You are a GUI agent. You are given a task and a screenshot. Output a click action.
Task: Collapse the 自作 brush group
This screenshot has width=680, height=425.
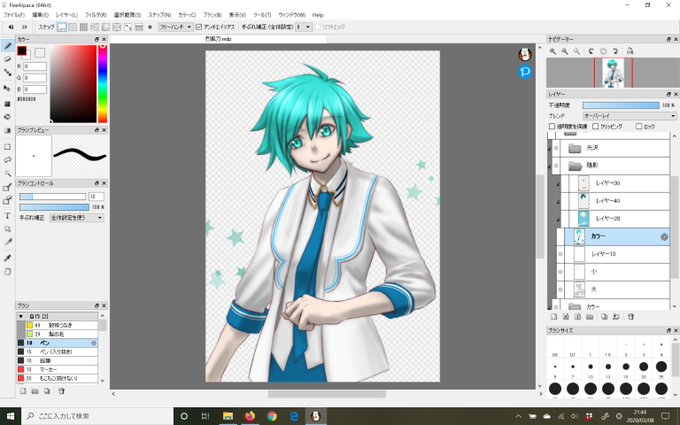click(x=20, y=317)
